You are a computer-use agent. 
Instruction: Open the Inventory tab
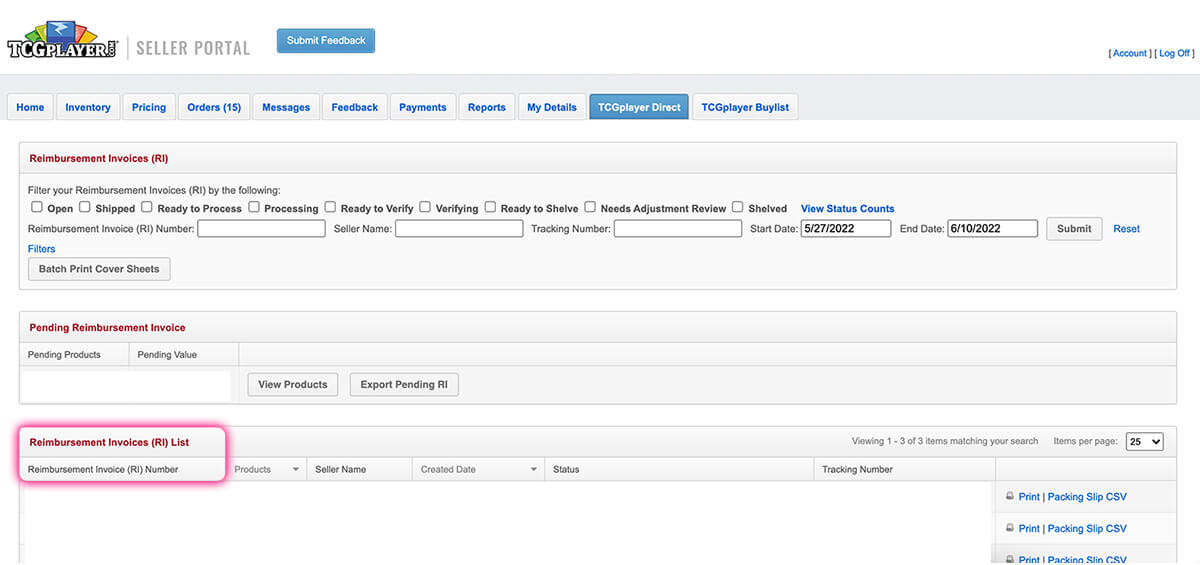88,107
